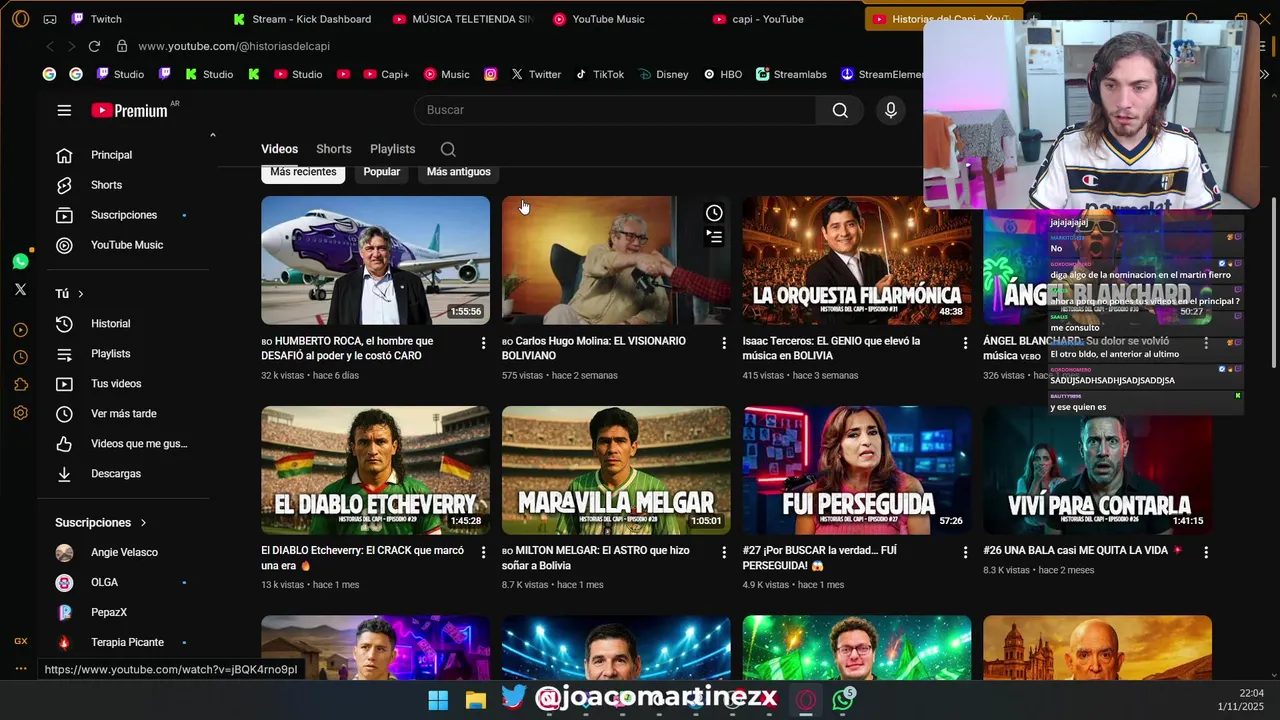The width and height of the screenshot is (1280, 720).
Task: Open Opera sidebar player icon
Action: [20, 330]
